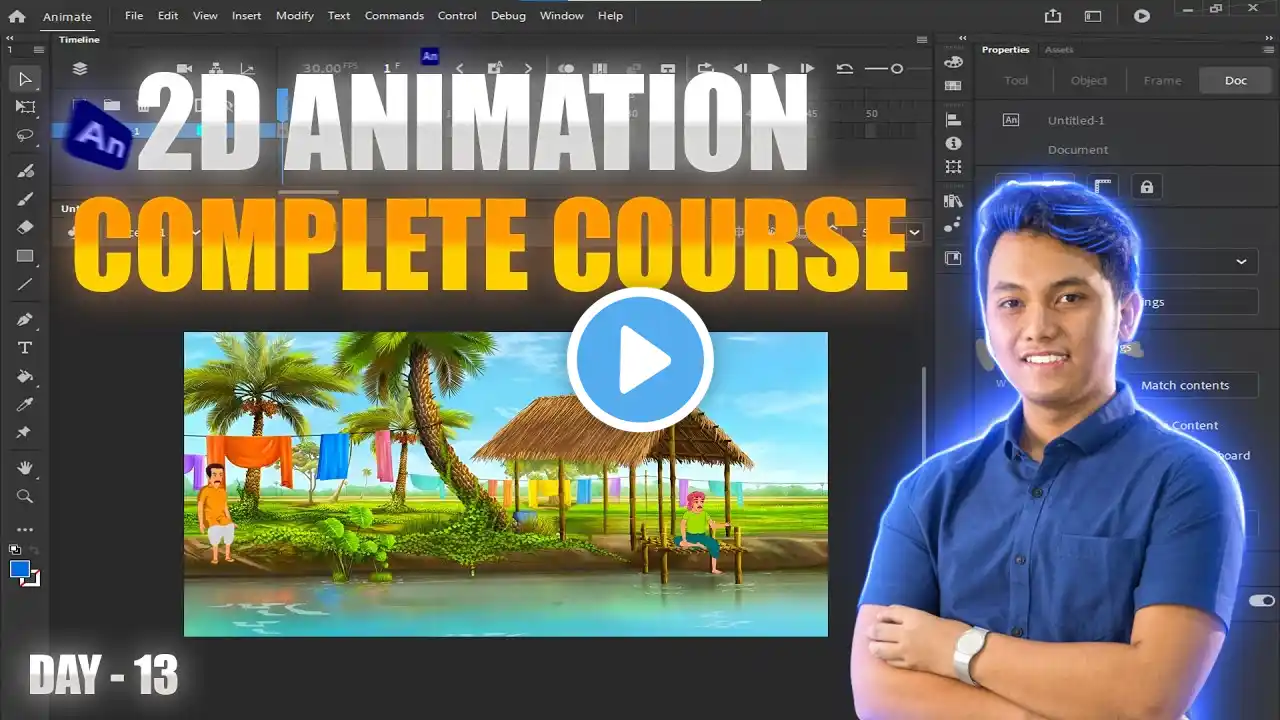Click the timeline zoom slider handle
The width and height of the screenshot is (1280, 720).
tap(897, 69)
